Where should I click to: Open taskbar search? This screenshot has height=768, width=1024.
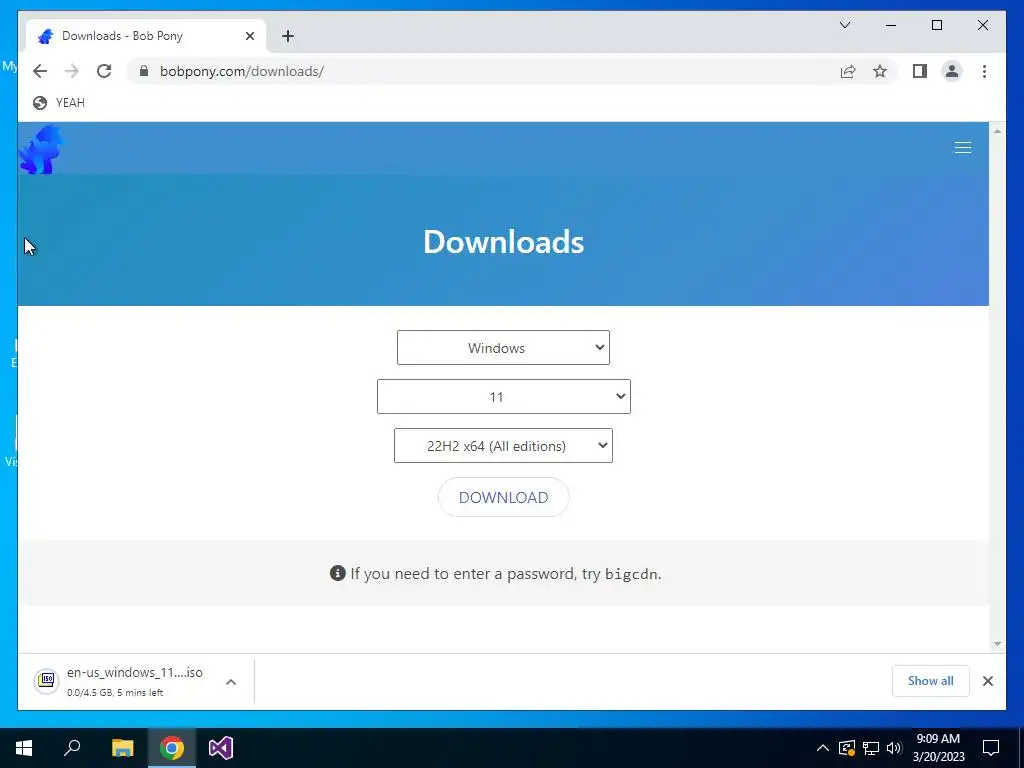(x=72, y=748)
